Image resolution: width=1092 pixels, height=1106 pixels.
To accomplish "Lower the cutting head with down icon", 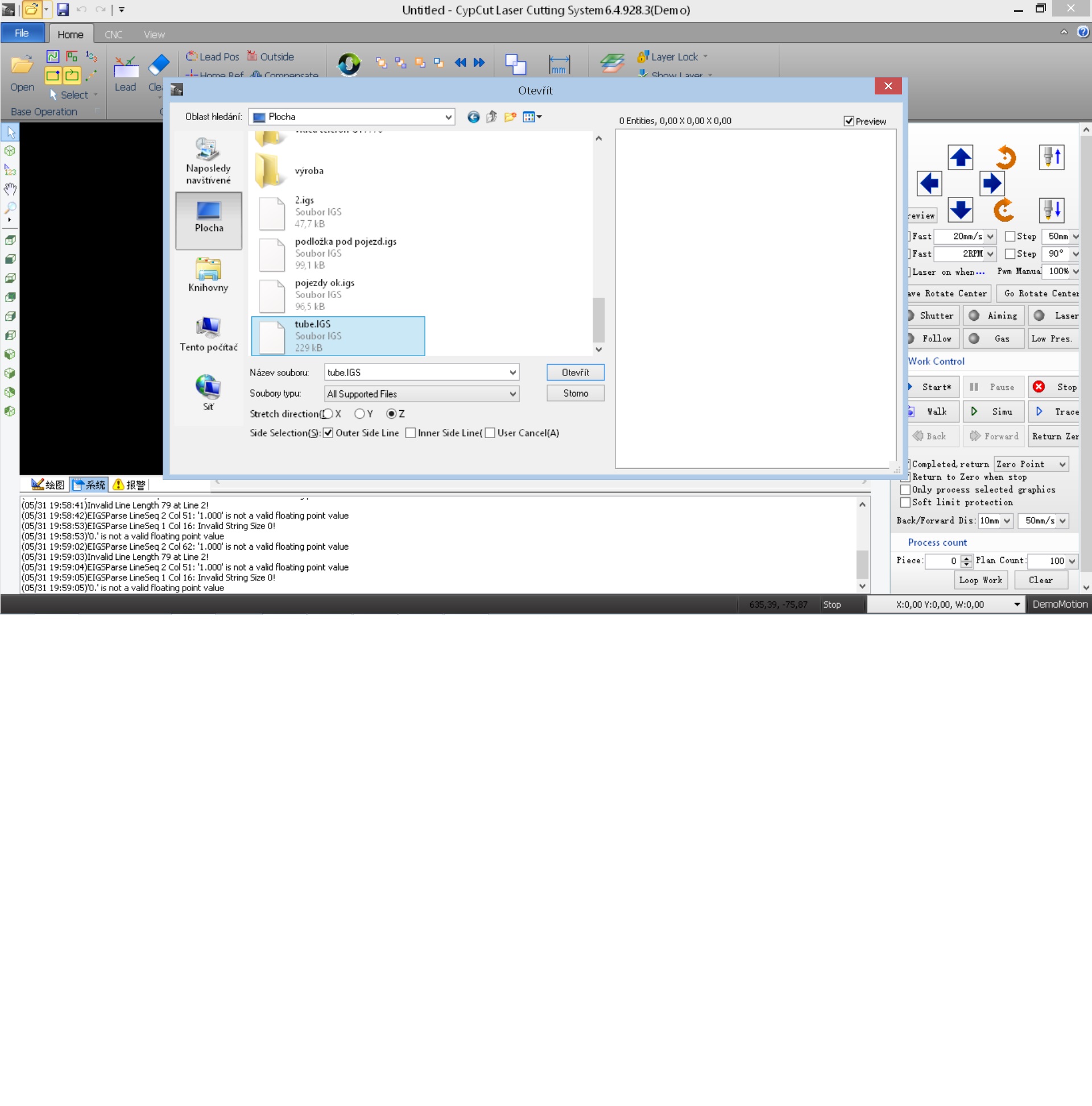I will (1052, 210).
